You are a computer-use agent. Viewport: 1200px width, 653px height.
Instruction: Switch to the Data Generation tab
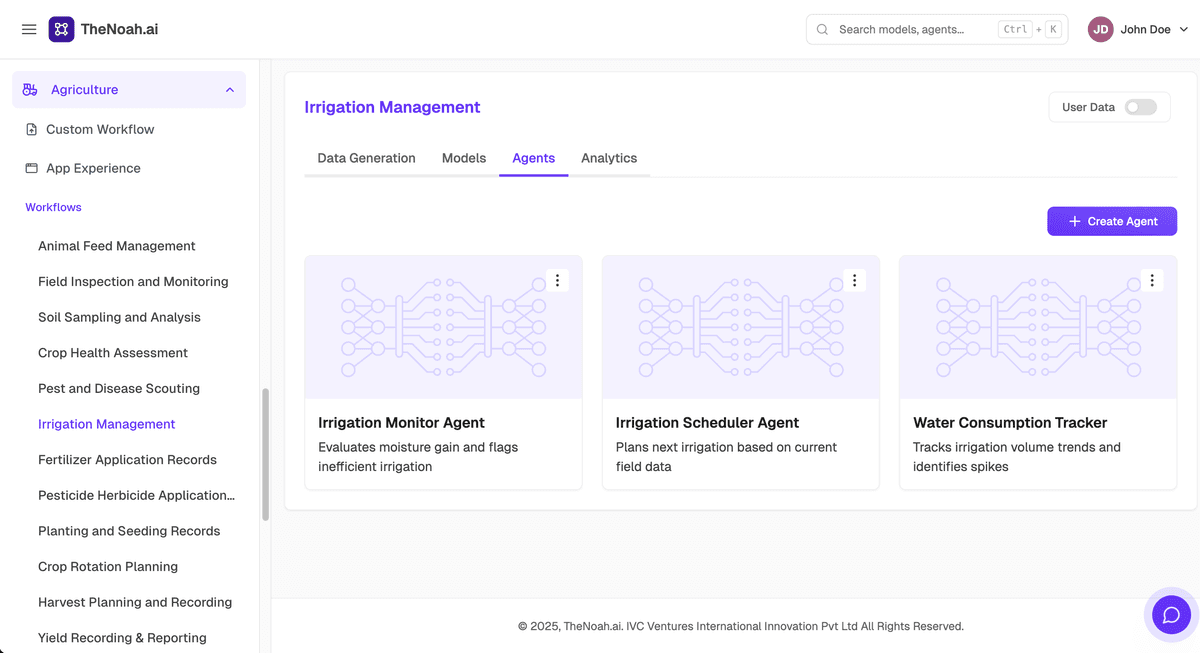pos(366,158)
